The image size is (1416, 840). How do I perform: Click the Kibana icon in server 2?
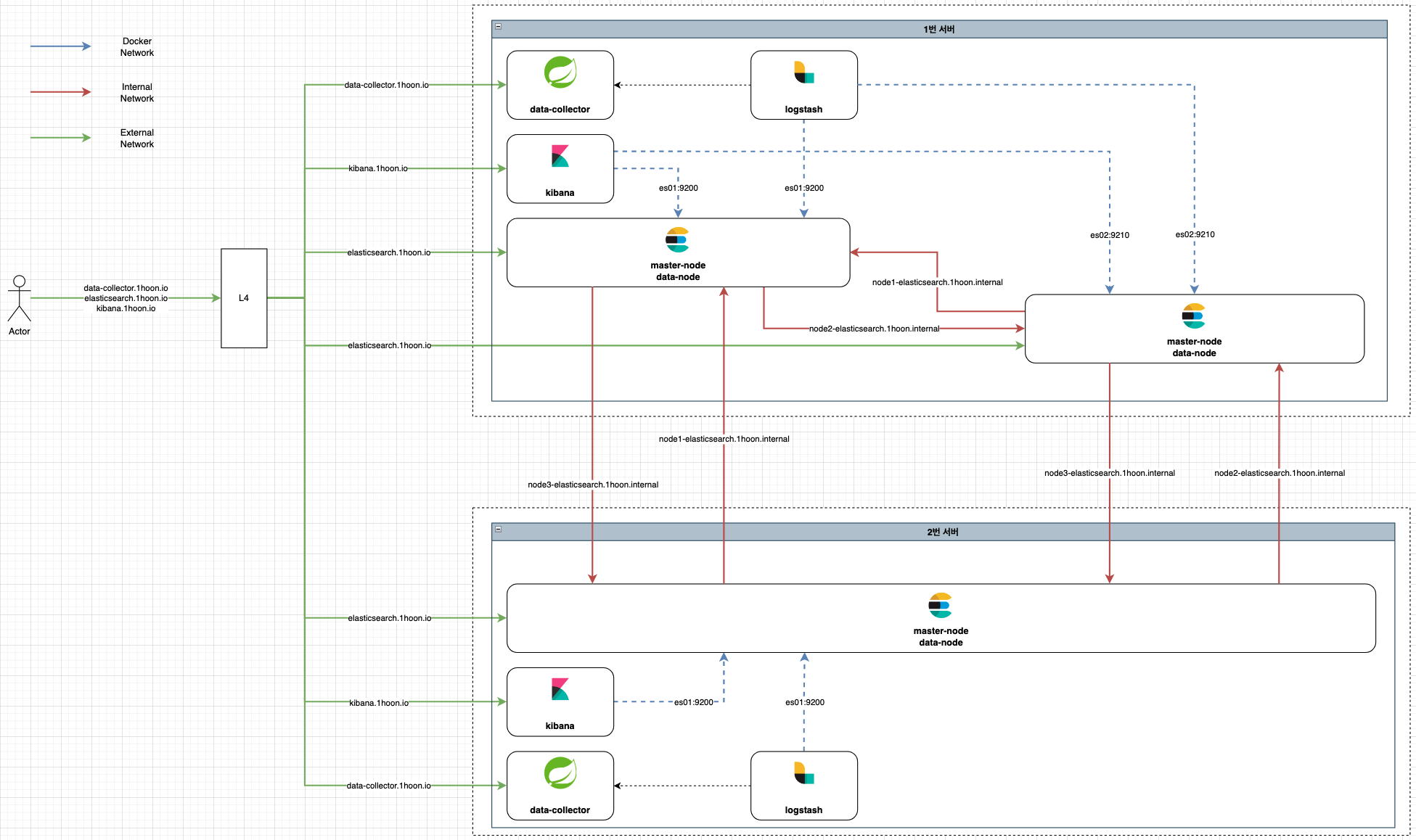[560, 689]
